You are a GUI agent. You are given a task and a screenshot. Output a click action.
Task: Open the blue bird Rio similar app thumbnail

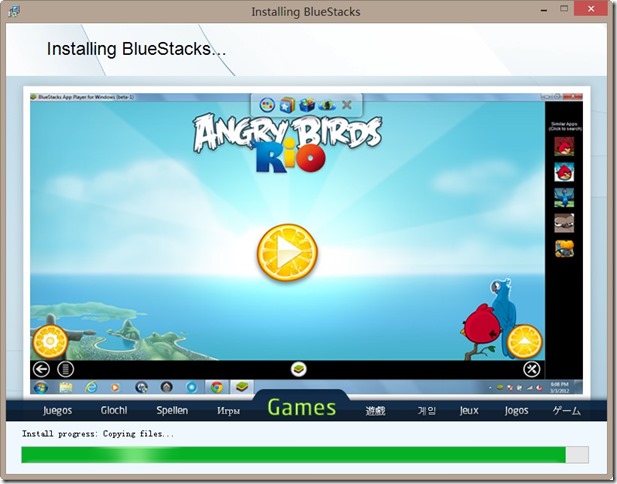pos(564,198)
